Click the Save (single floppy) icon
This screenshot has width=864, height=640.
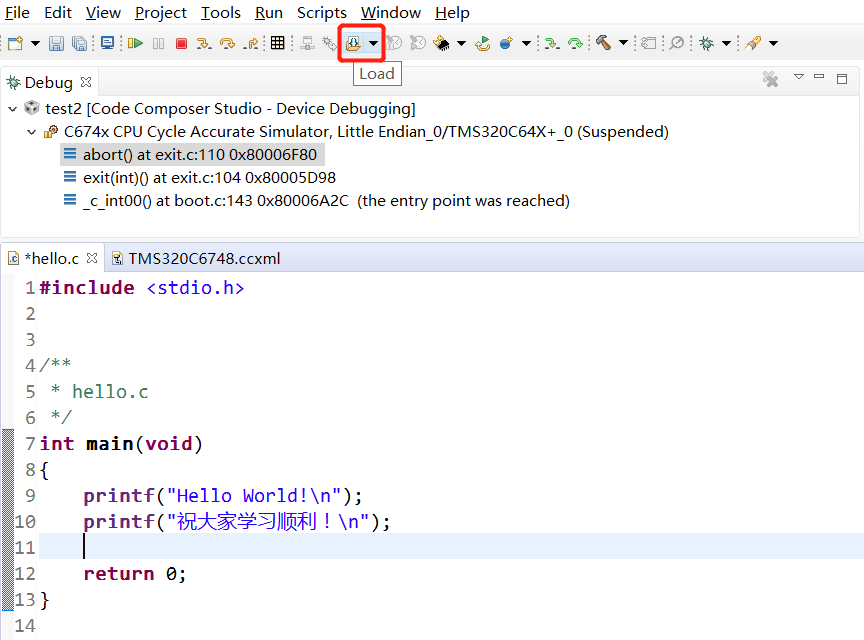coord(56,43)
